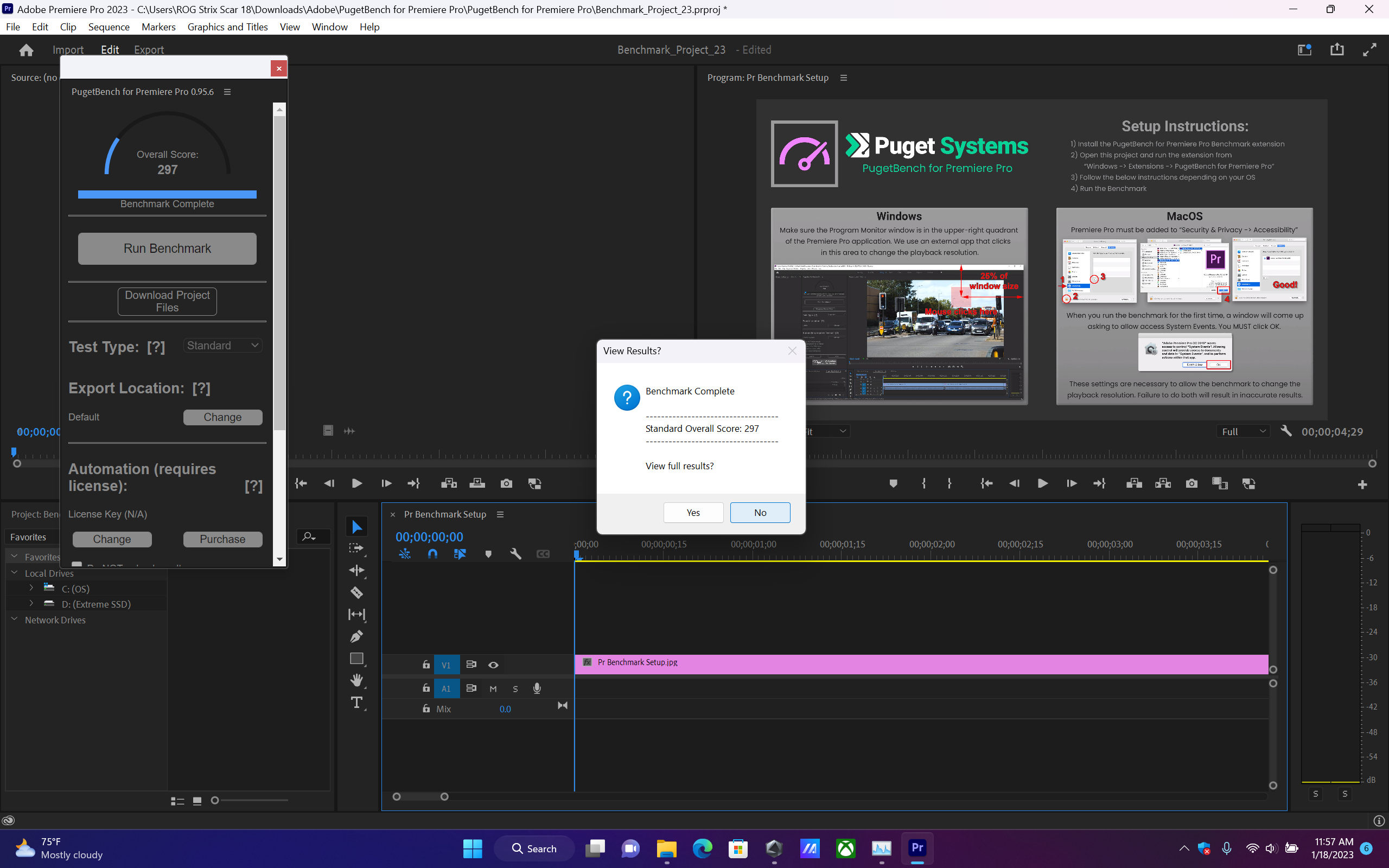Select the Ripple Edit tool

356,570
